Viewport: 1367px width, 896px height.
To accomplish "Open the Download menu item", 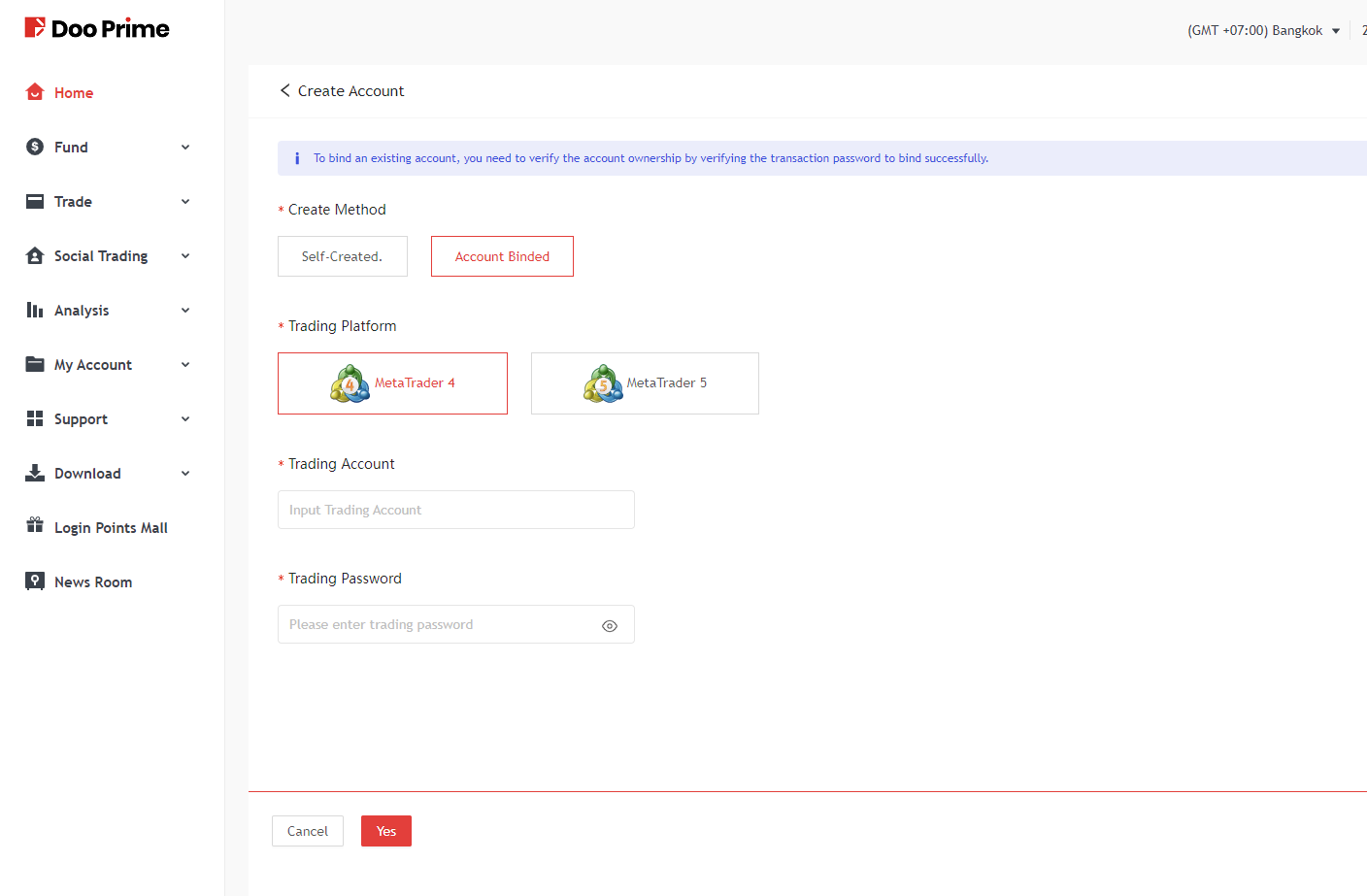I will (87, 474).
